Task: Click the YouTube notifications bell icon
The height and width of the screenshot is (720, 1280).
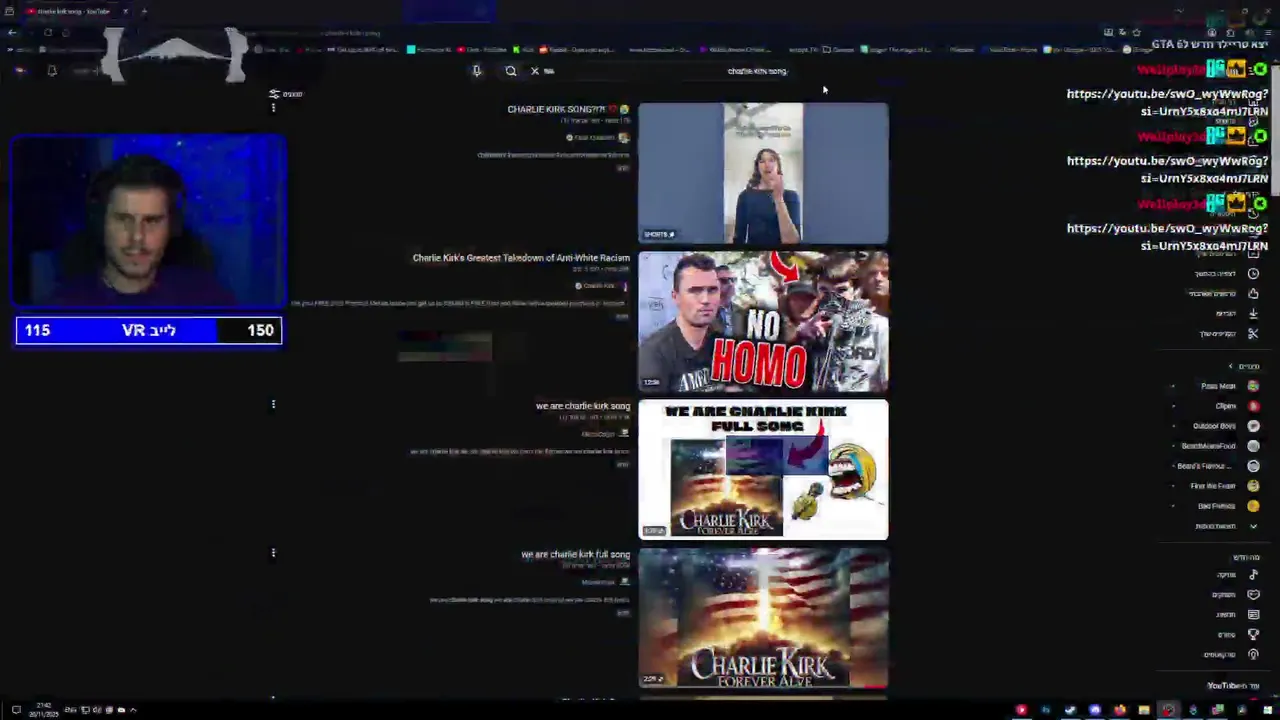Action: [52, 71]
